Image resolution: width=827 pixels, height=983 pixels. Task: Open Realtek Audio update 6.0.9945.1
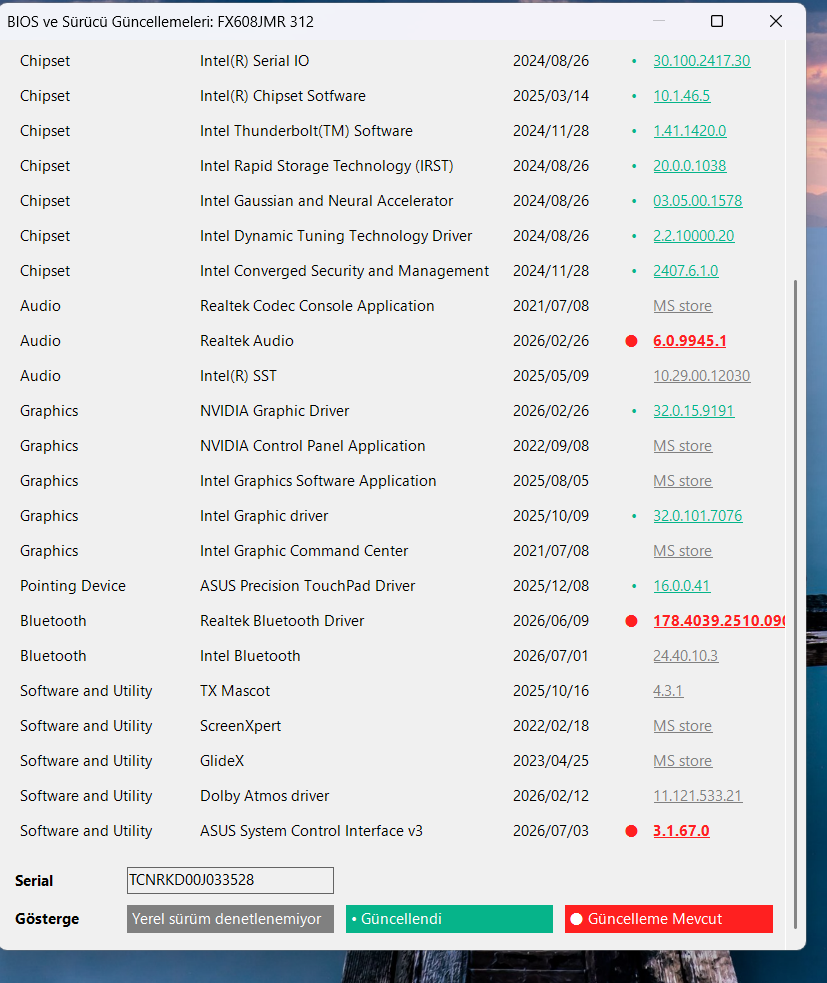(x=690, y=341)
